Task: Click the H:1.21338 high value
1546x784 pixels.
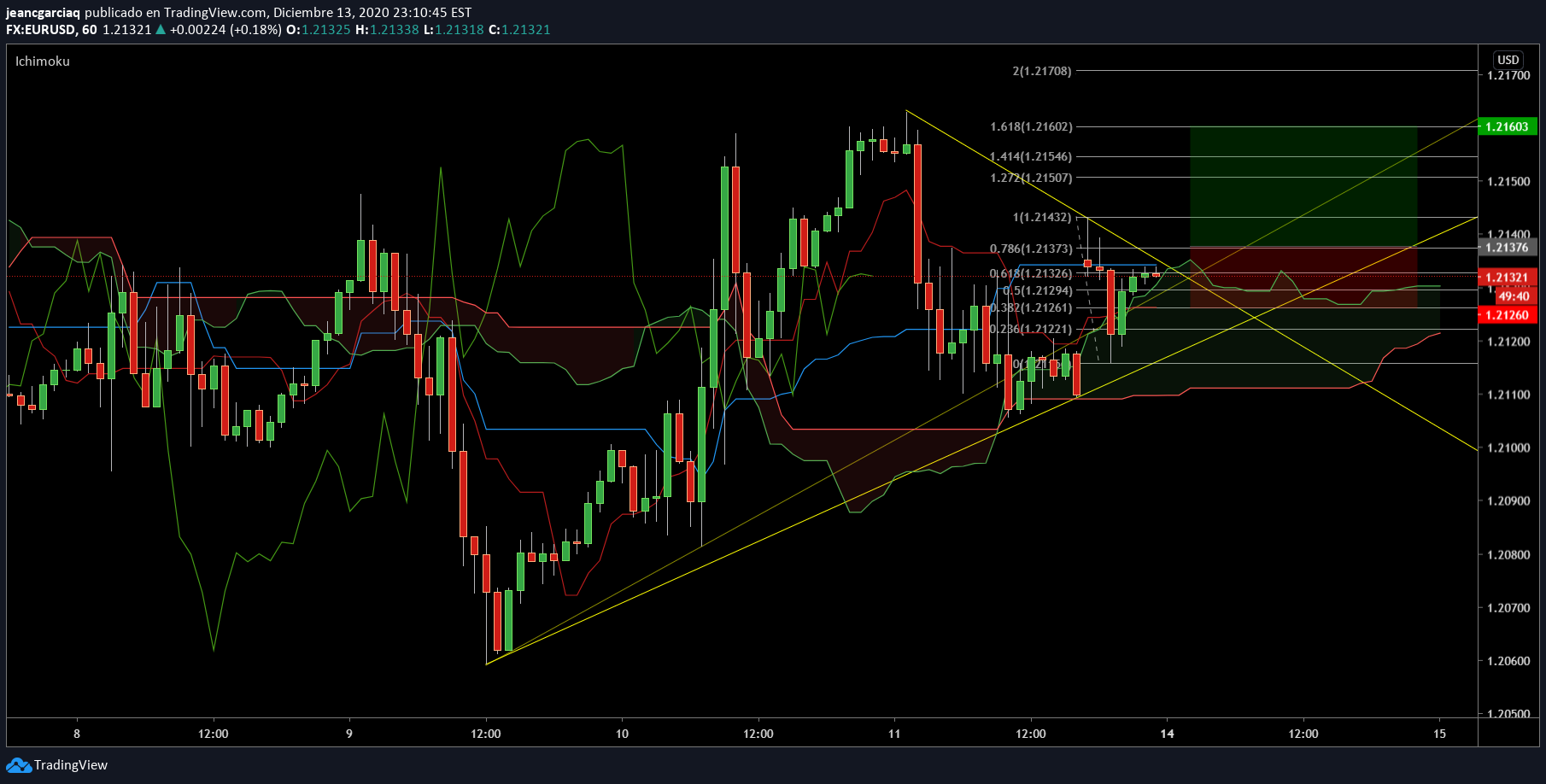Action: 387,30
